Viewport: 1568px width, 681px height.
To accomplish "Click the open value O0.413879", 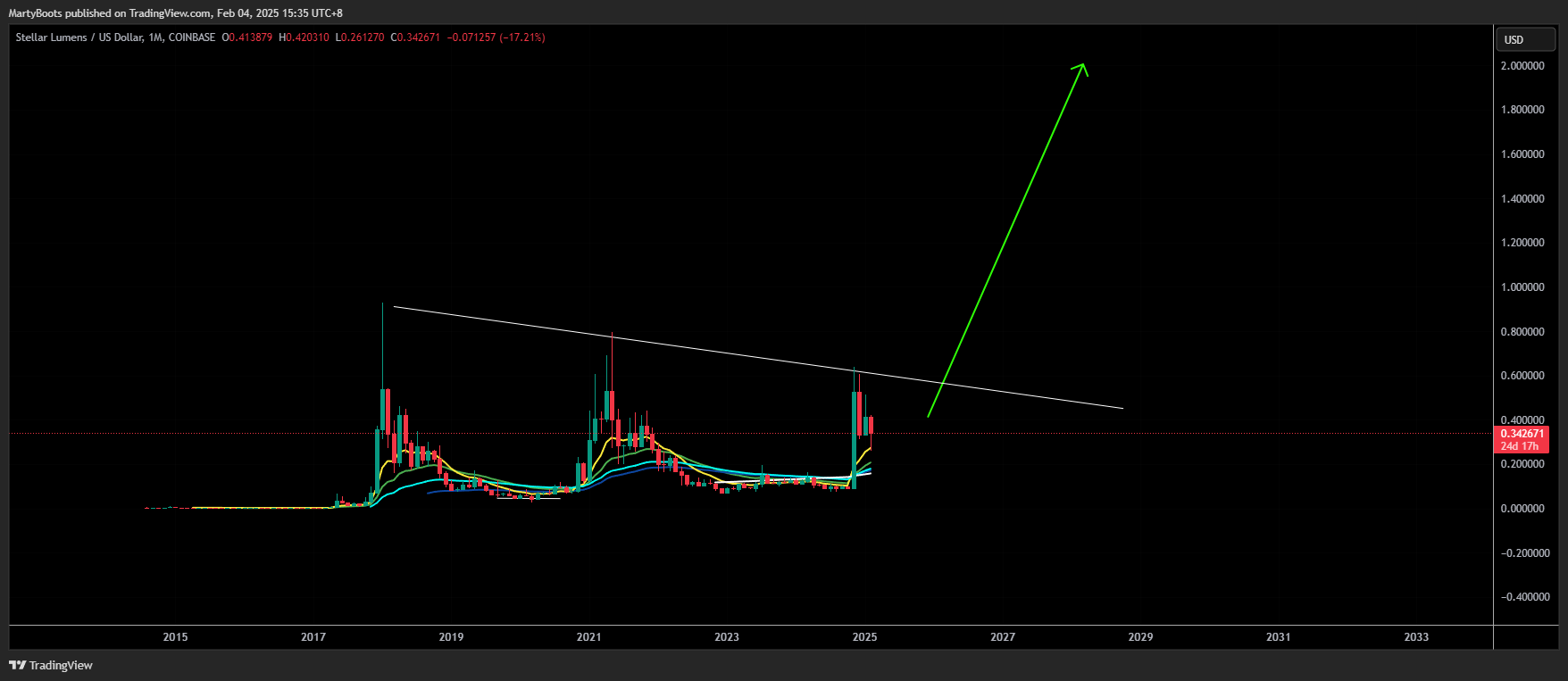I will pyautogui.click(x=247, y=37).
